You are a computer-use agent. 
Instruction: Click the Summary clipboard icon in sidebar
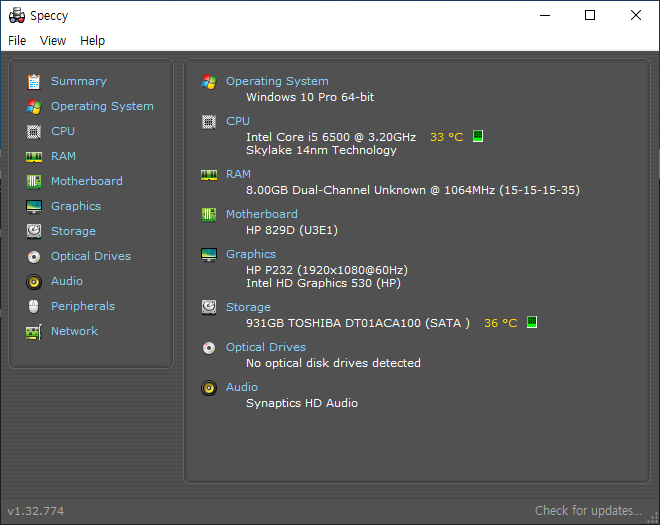tap(34, 81)
